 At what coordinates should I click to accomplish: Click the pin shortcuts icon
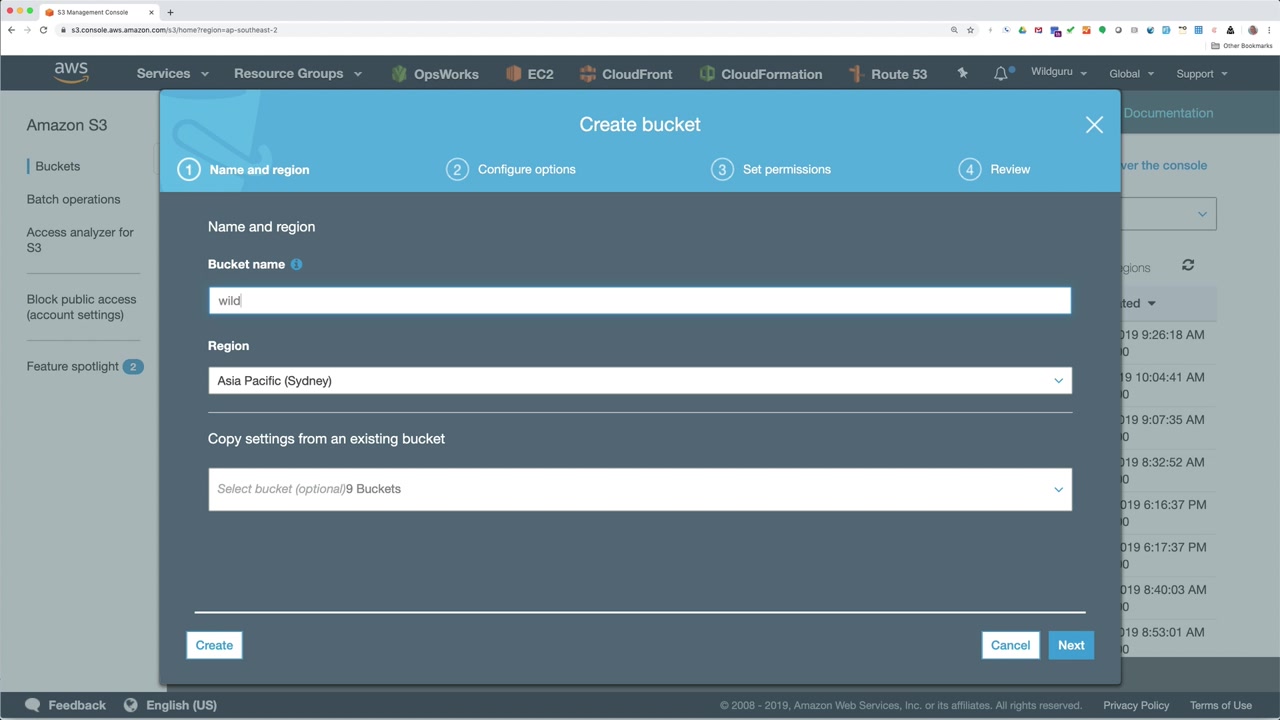click(x=962, y=73)
